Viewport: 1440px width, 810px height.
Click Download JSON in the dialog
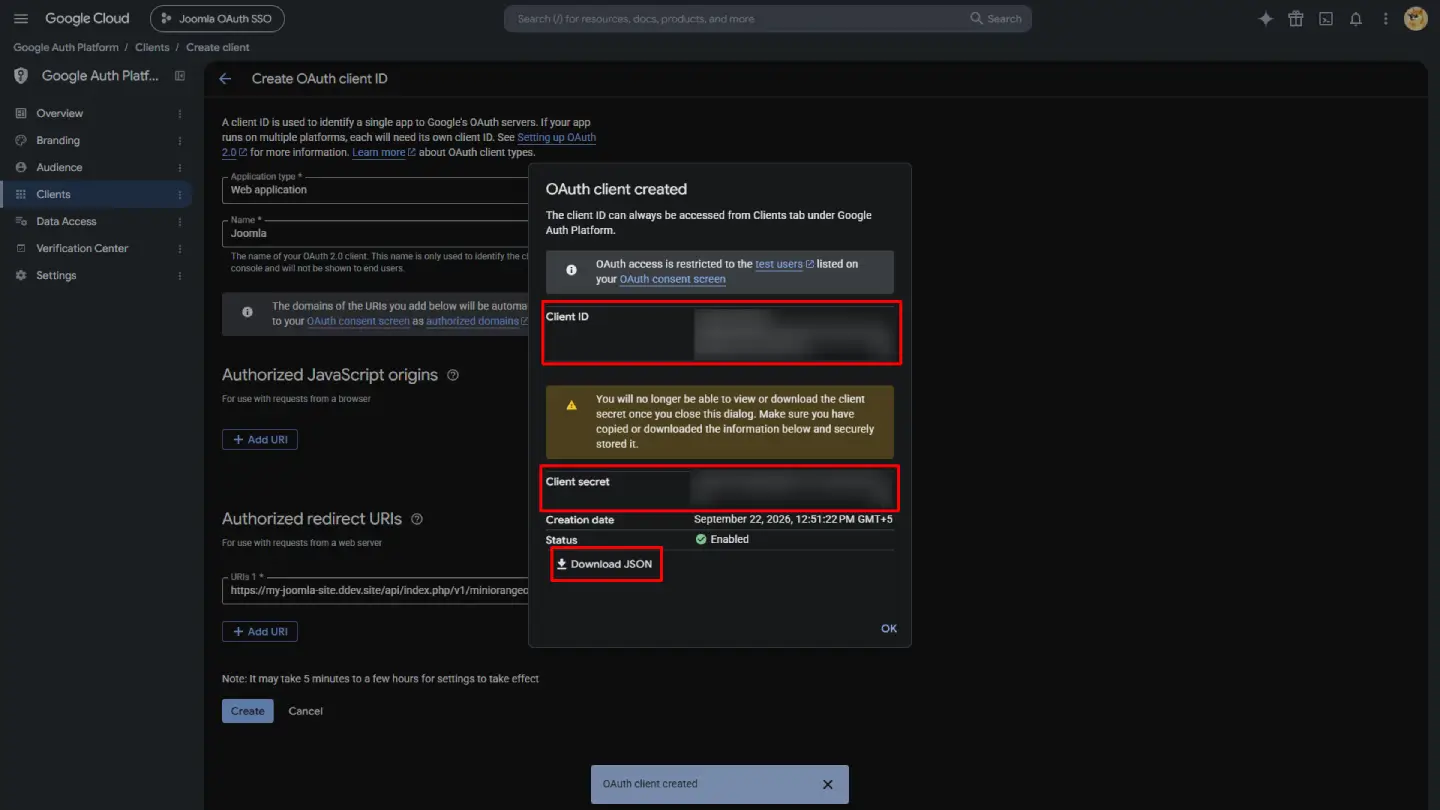(604, 564)
